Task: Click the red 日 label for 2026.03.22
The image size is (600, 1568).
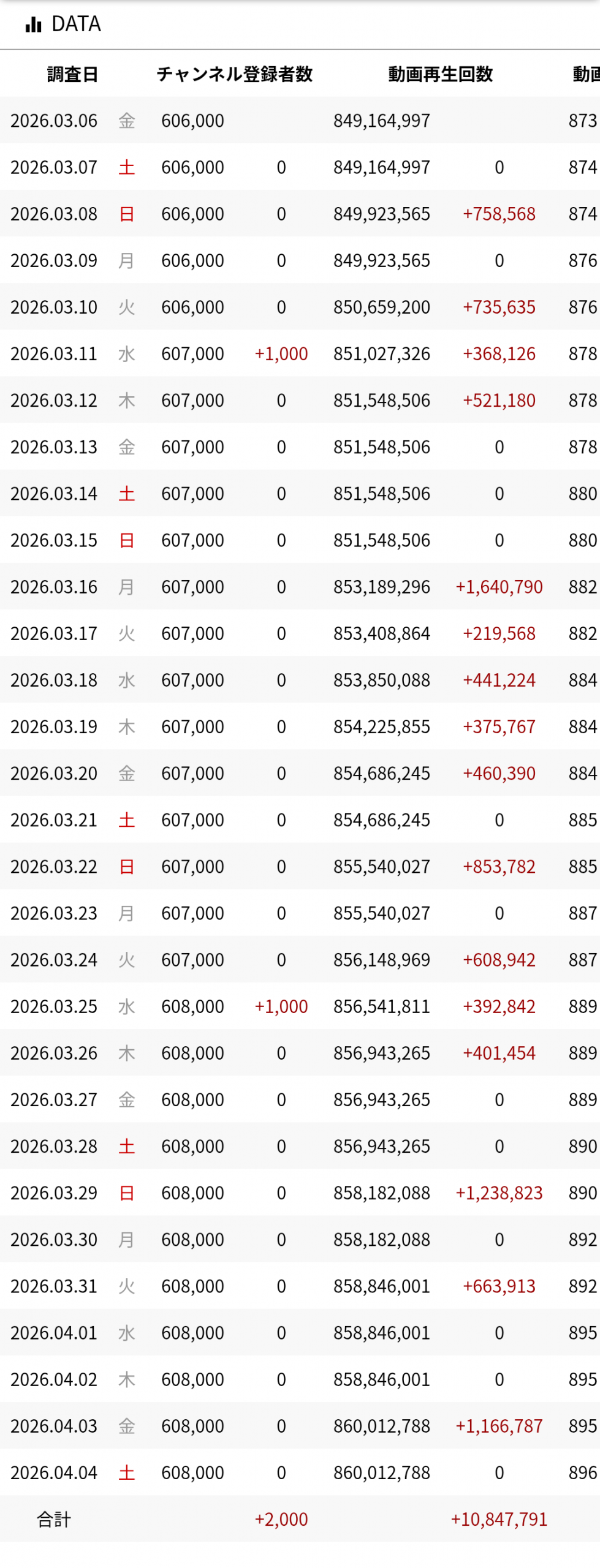Action: [x=126, y=866]
